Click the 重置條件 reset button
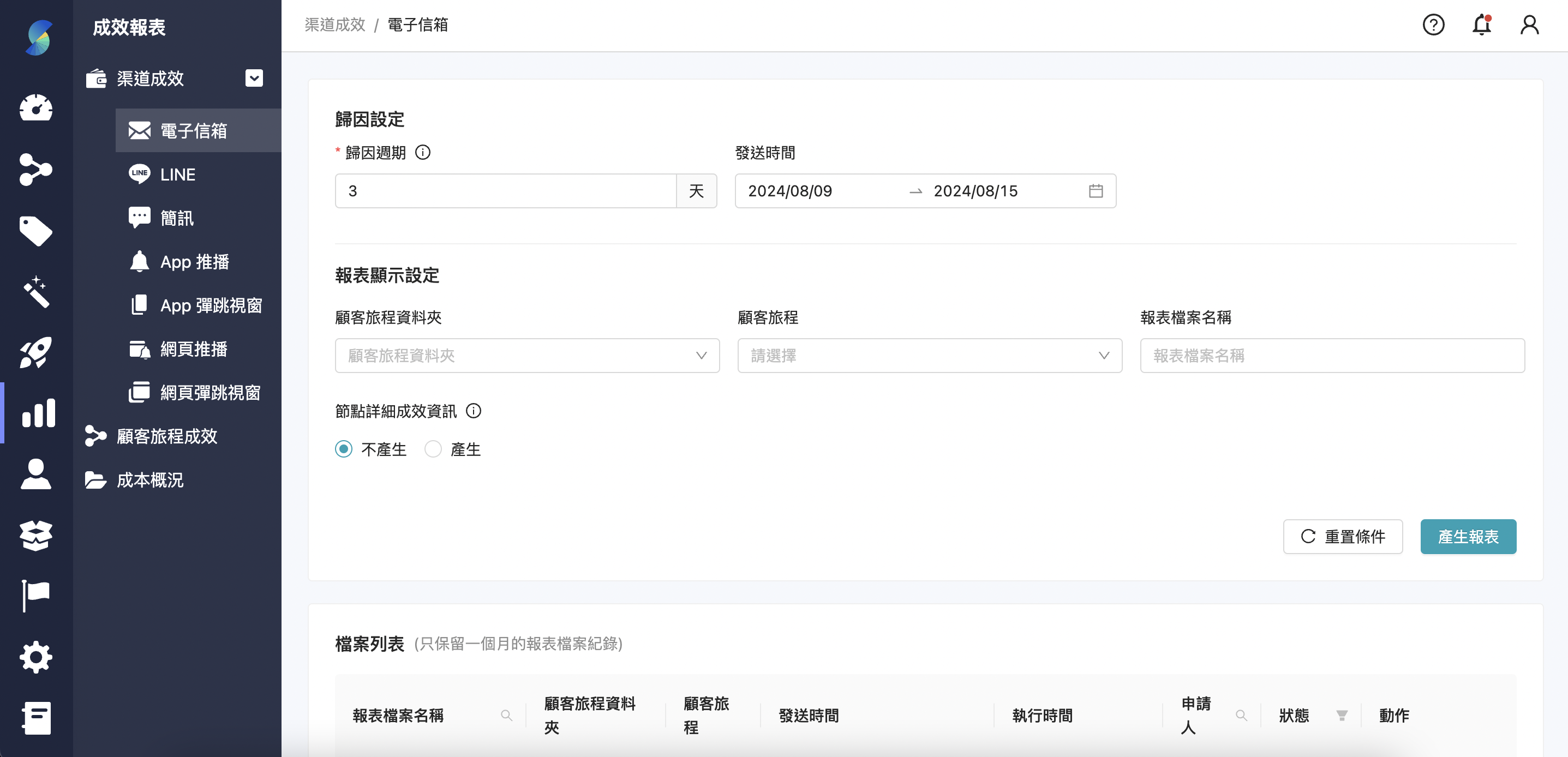Viewport: 1568px width, 757px height. [1343, 536]
